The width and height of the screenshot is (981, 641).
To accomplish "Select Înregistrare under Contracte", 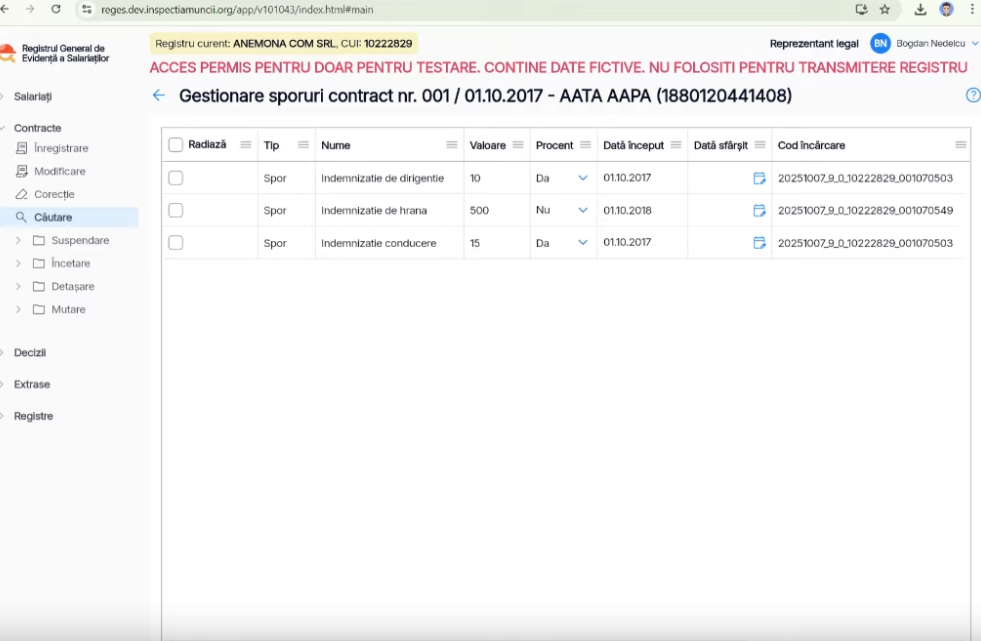I will pos(61,148).
